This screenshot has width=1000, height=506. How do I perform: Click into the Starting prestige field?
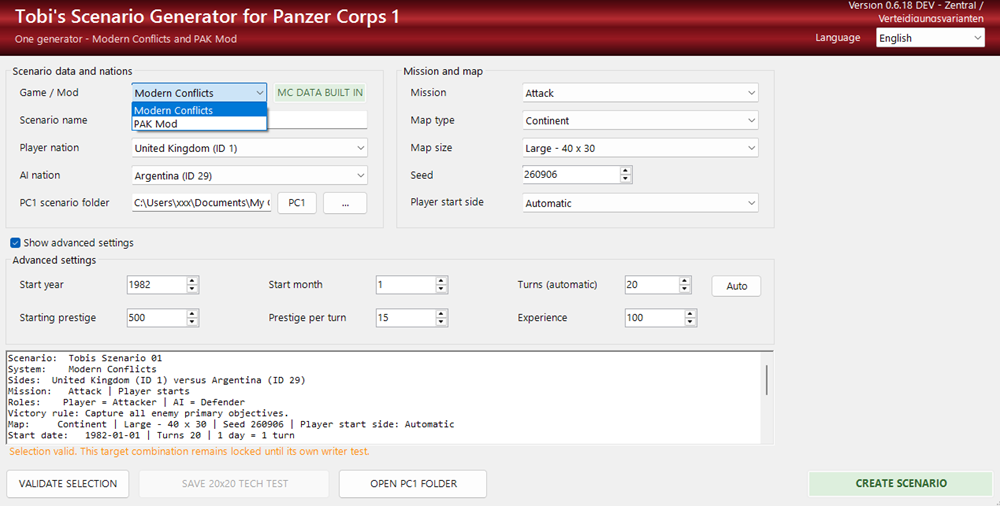coord(157,318)
